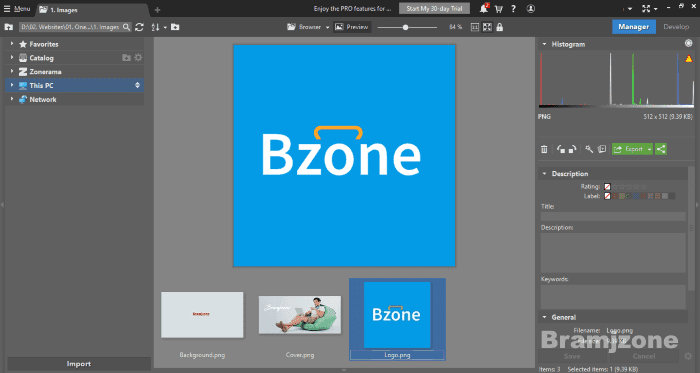
Task: Expand the Catalog tree node
Action: [12, 58]
